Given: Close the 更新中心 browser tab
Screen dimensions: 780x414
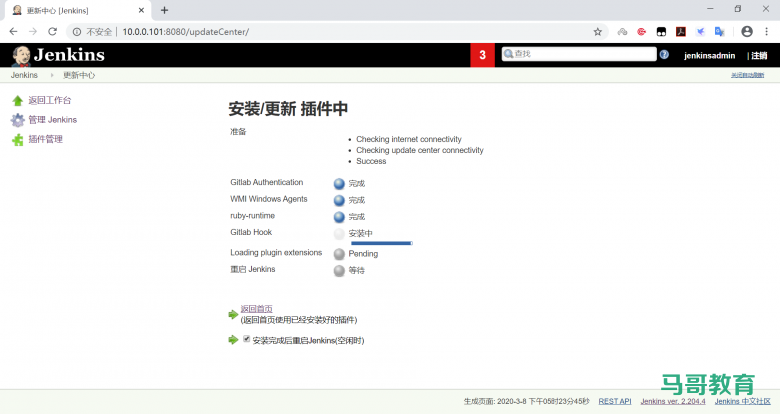Looking at the screenshot, I should (x=141, y=10).
